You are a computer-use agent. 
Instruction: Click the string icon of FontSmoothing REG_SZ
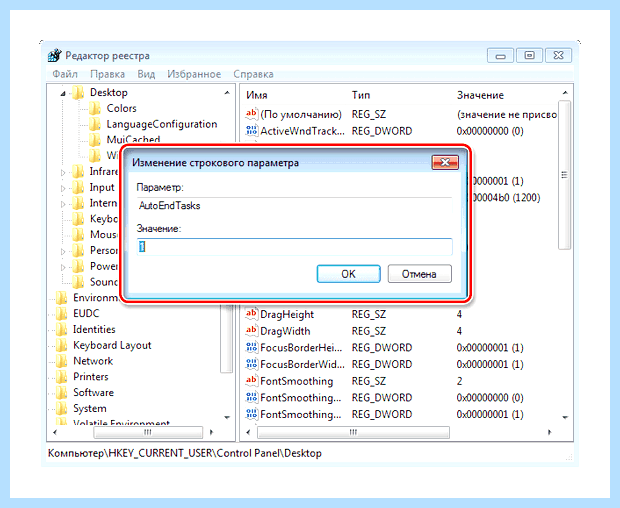coord(251,380)
